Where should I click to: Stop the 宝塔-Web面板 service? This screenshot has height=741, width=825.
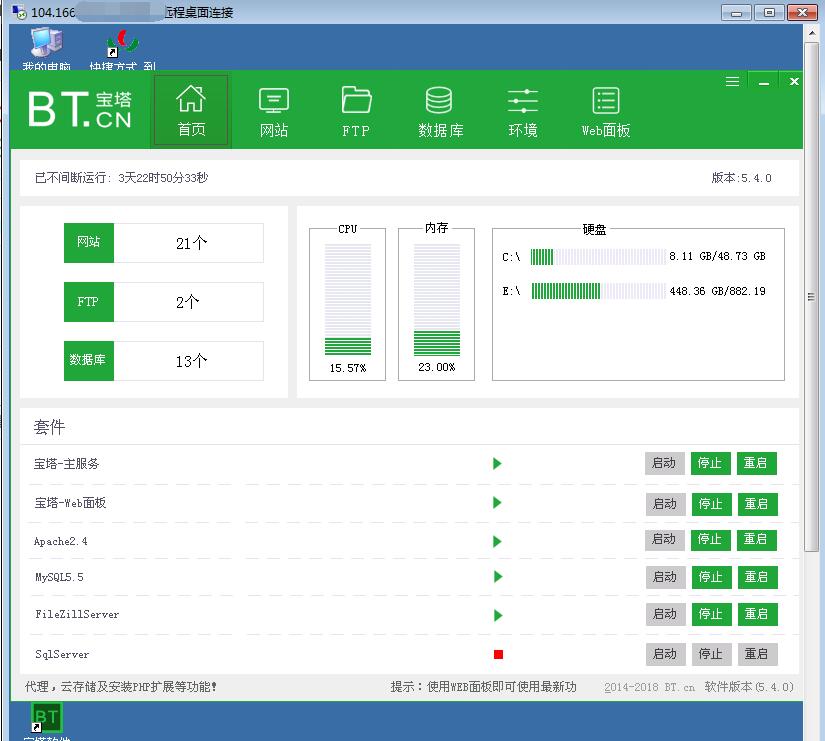tap(711, 504)
